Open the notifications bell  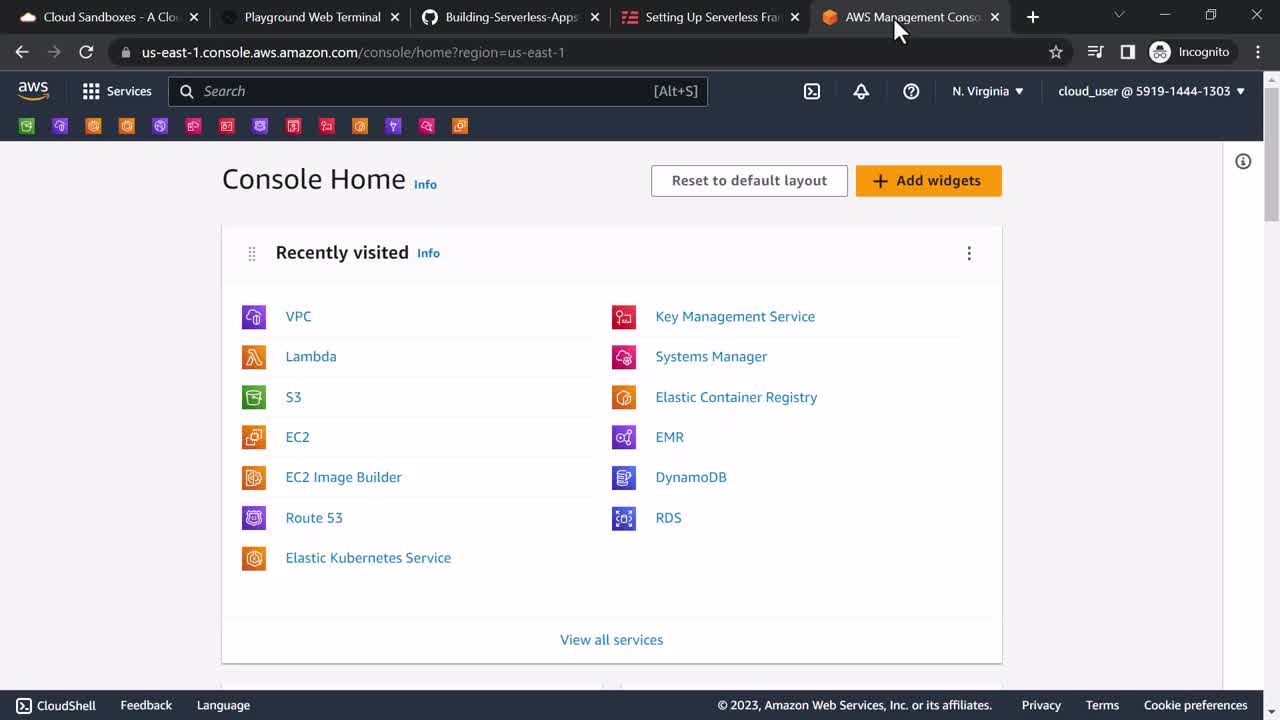861,91
